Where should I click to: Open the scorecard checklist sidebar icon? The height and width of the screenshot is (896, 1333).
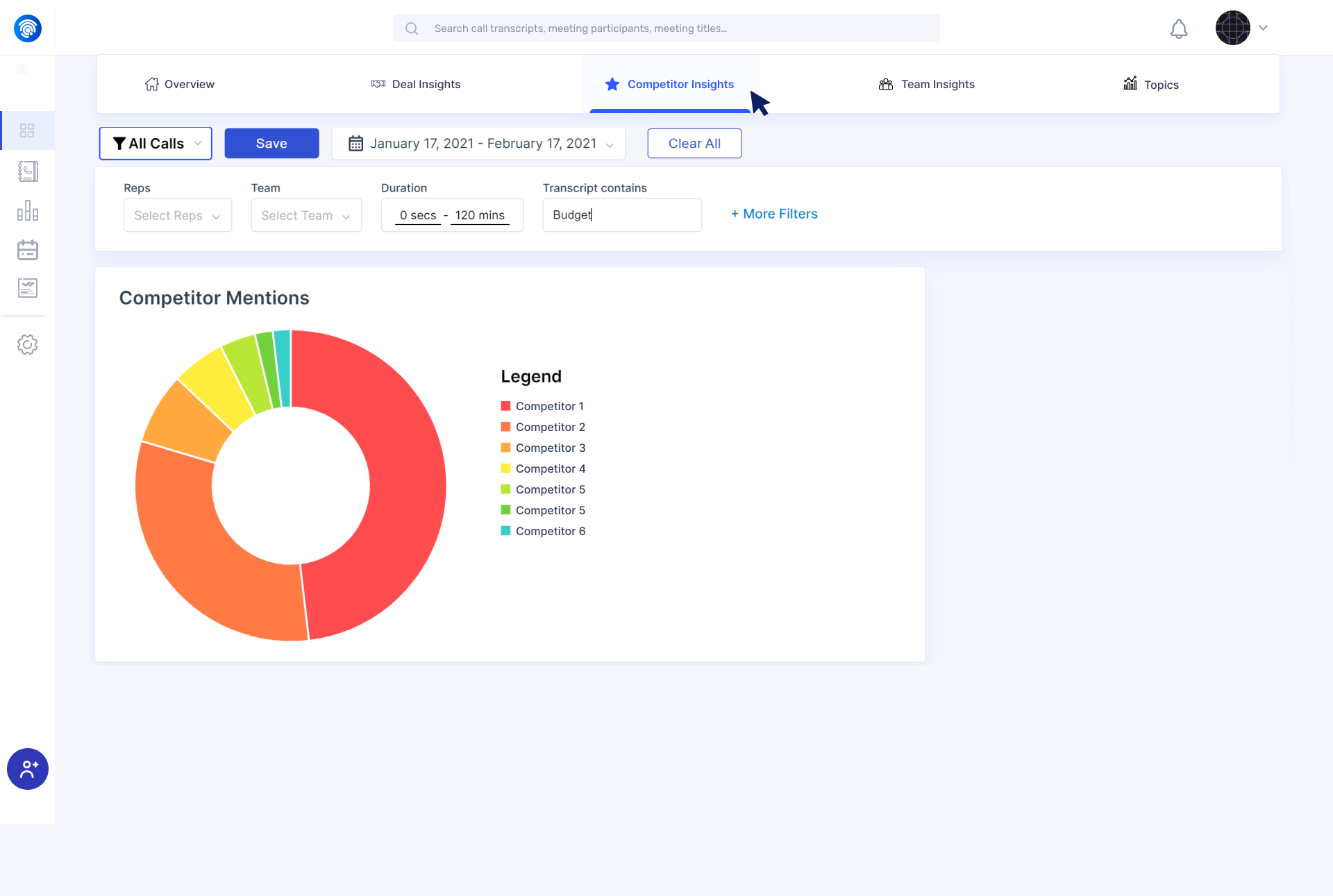coord(28,288)
